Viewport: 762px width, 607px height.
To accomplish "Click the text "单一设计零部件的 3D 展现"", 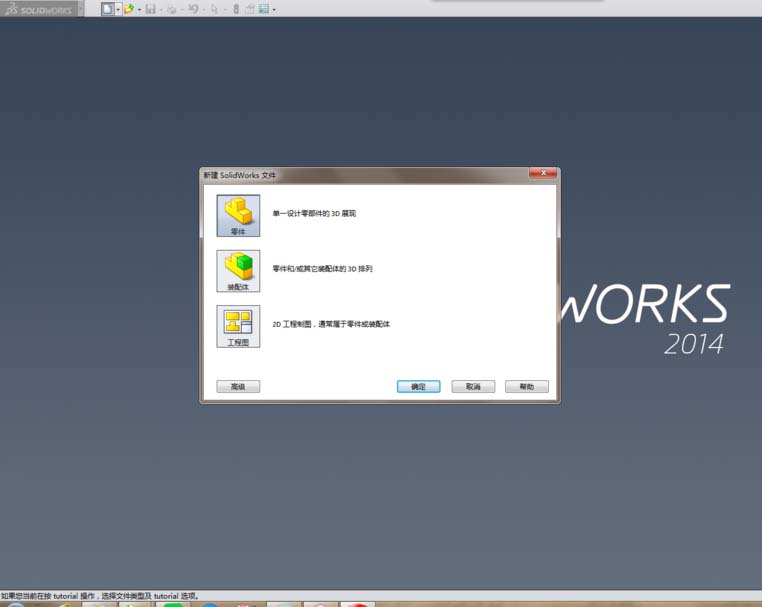I will 314,213.
